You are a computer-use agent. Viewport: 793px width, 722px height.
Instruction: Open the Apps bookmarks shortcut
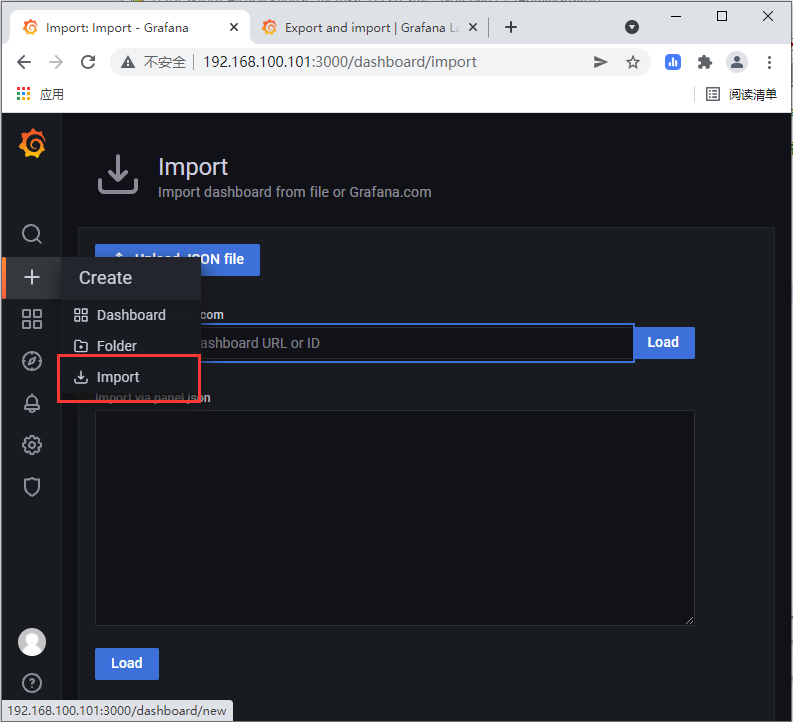40,94
